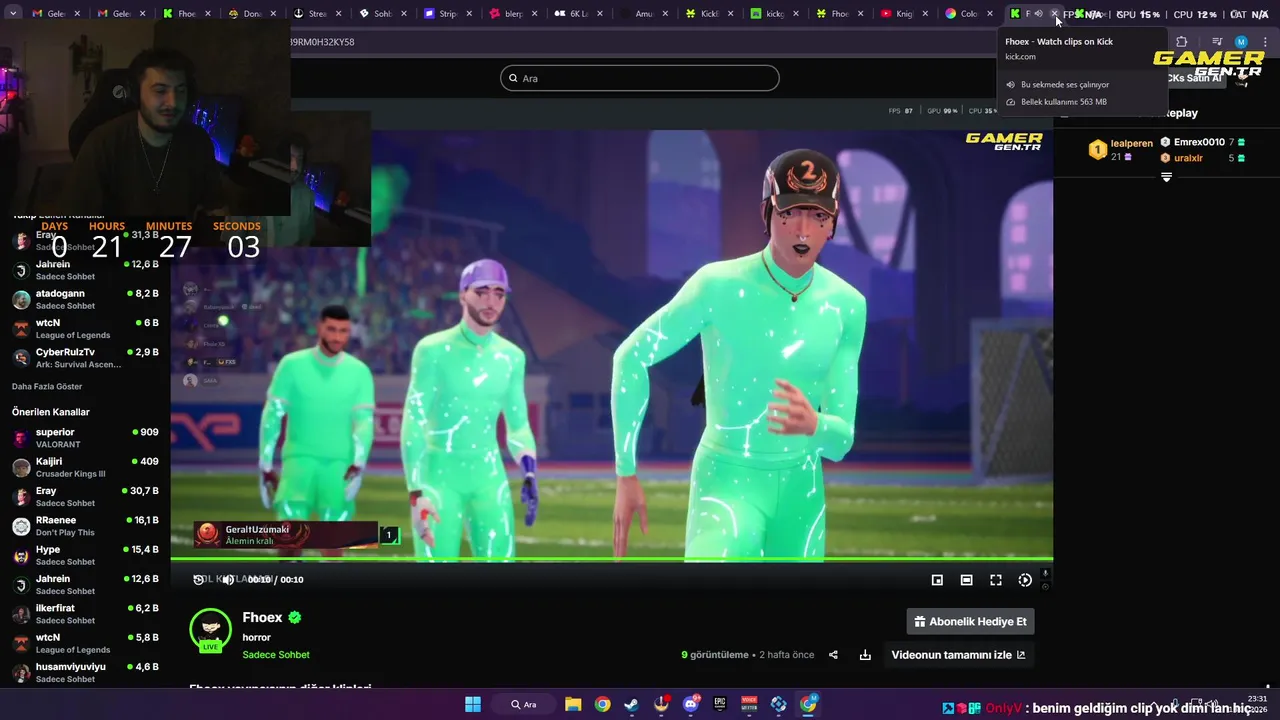Open Chrome extensions puzzle icon
Viewport: 1280px width, 720px height.
tap(1182, 42)
